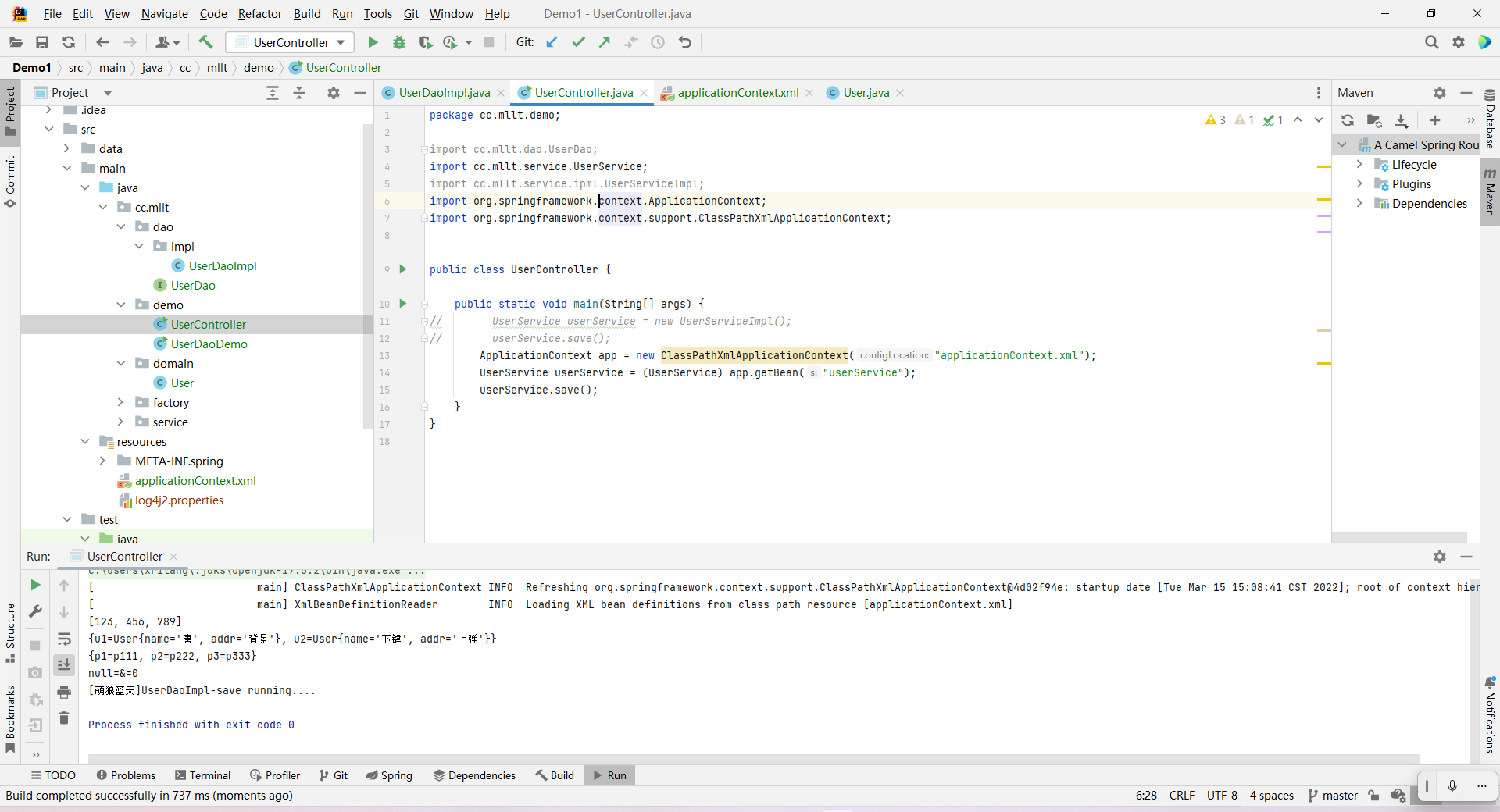
Task: Toggle the Structure tool window stripe button
Action: tap(10, 634)
